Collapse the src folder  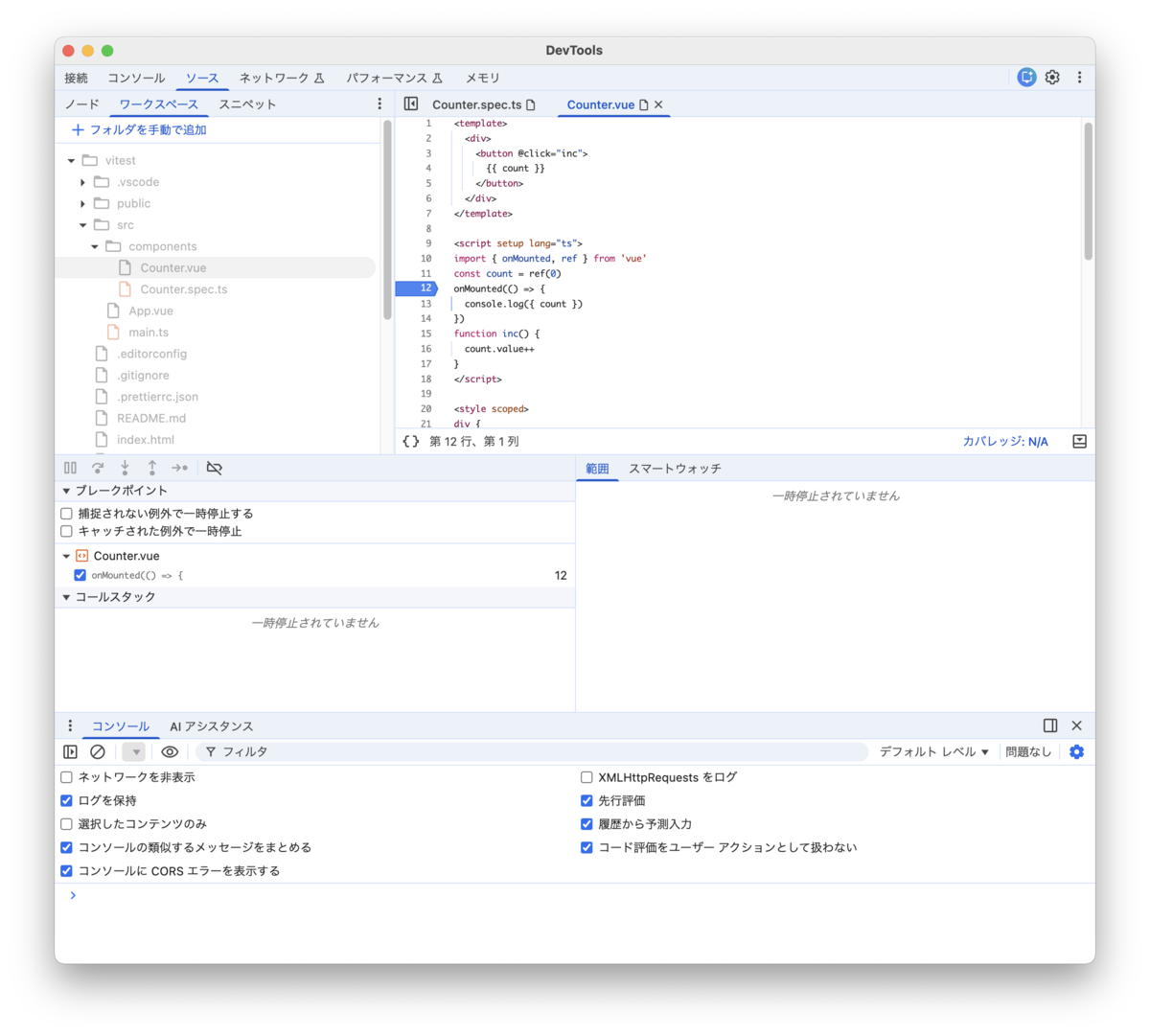(x=82, y=225)
